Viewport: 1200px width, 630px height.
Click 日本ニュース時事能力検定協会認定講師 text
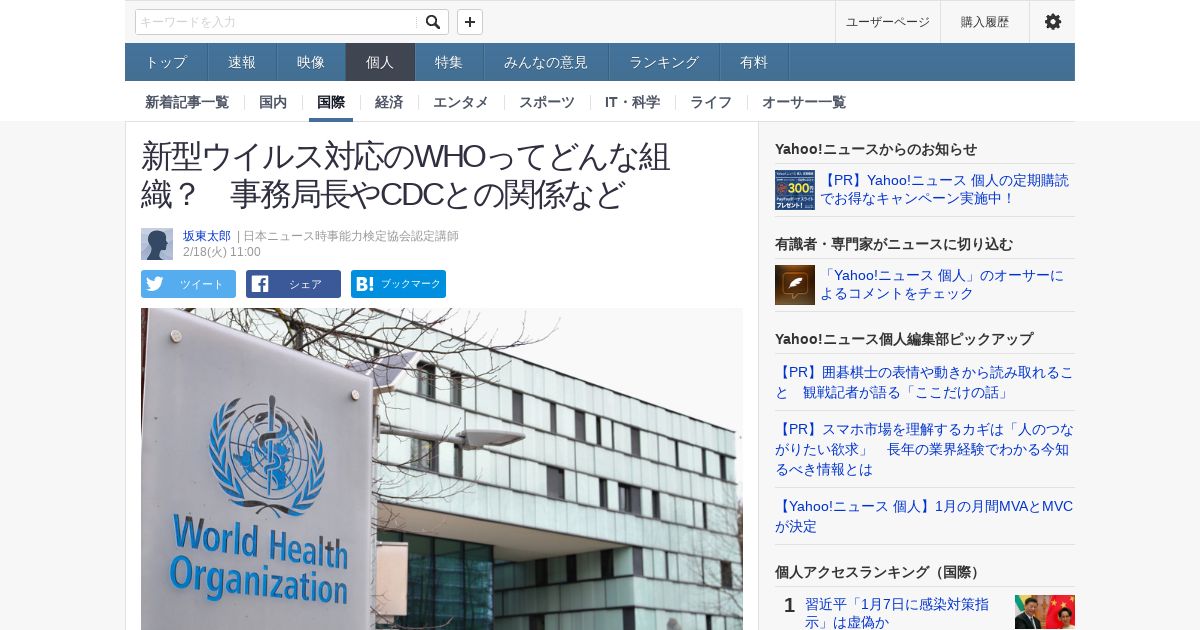351,236
